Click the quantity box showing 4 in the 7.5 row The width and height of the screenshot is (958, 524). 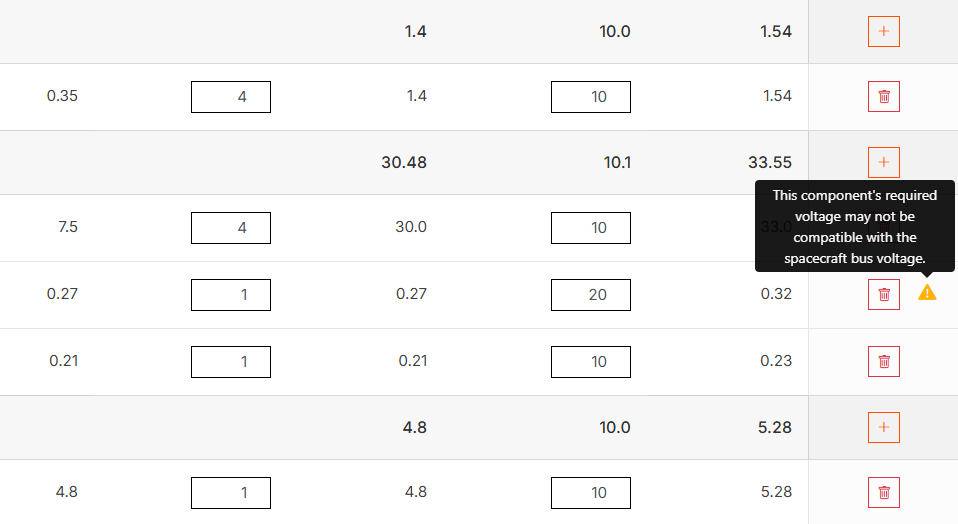(231, 228)
